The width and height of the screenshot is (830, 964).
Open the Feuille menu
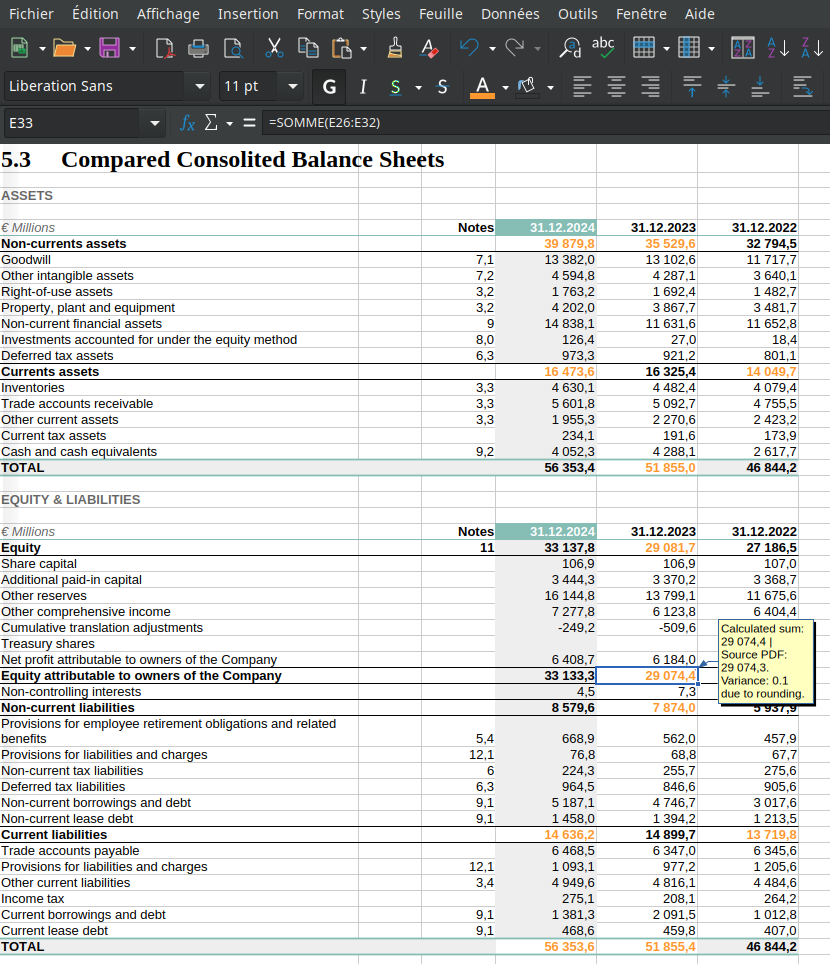pyautogui.click(x=440, y=13)
